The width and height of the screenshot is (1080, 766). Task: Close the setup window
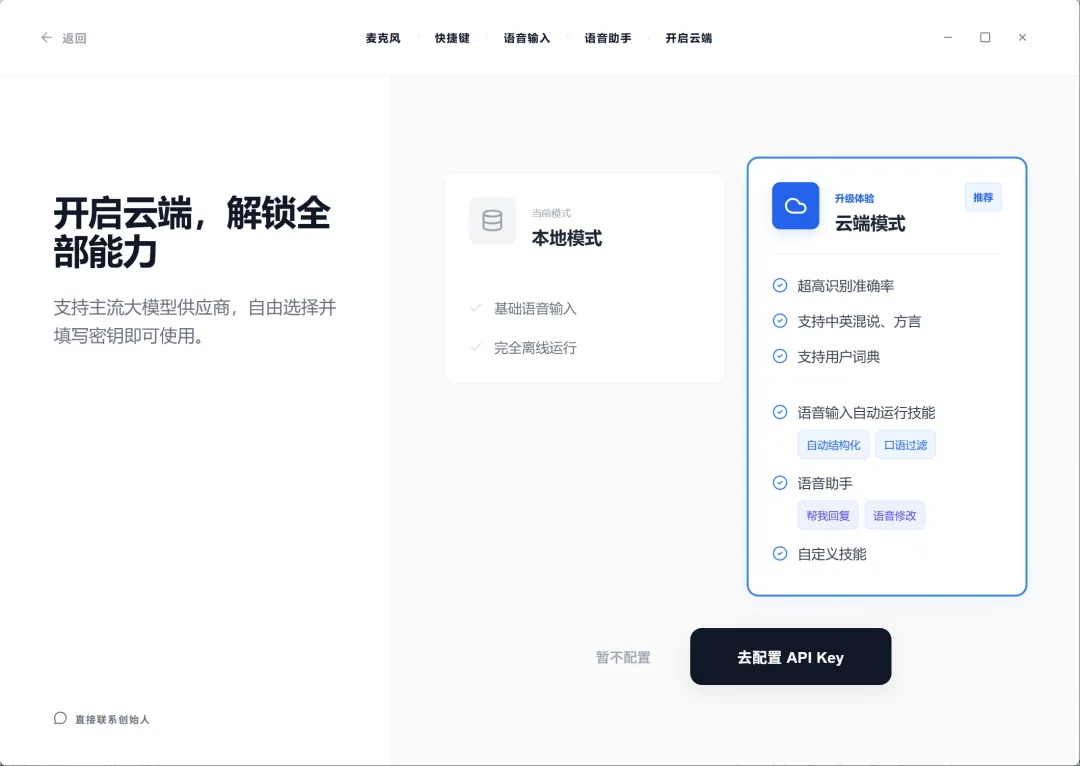pos(1022,37)
